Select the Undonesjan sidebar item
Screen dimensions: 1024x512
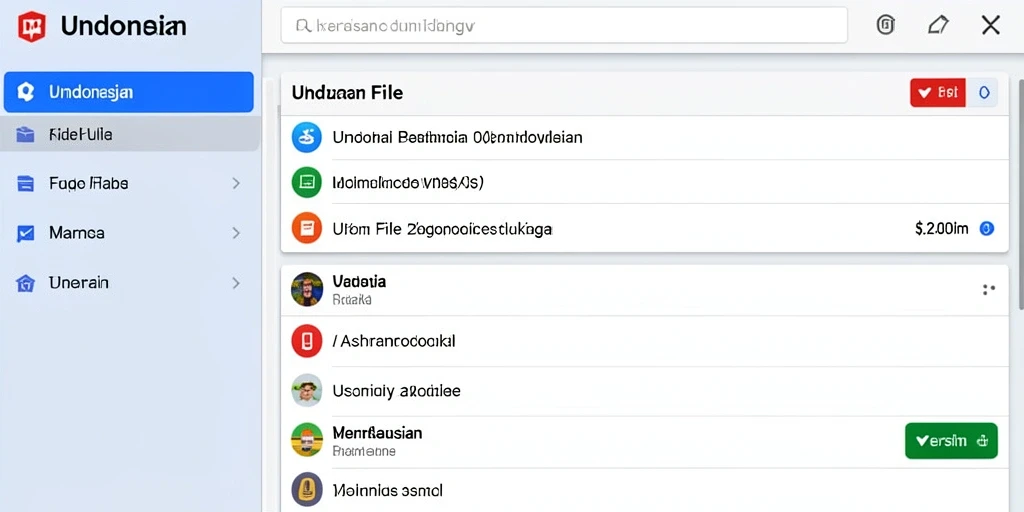tap(129, 92)
